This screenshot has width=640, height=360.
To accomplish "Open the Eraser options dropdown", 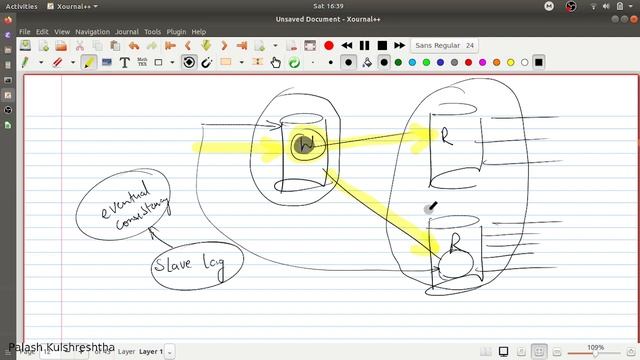I will pyautogui.click(x=73, y=62).
